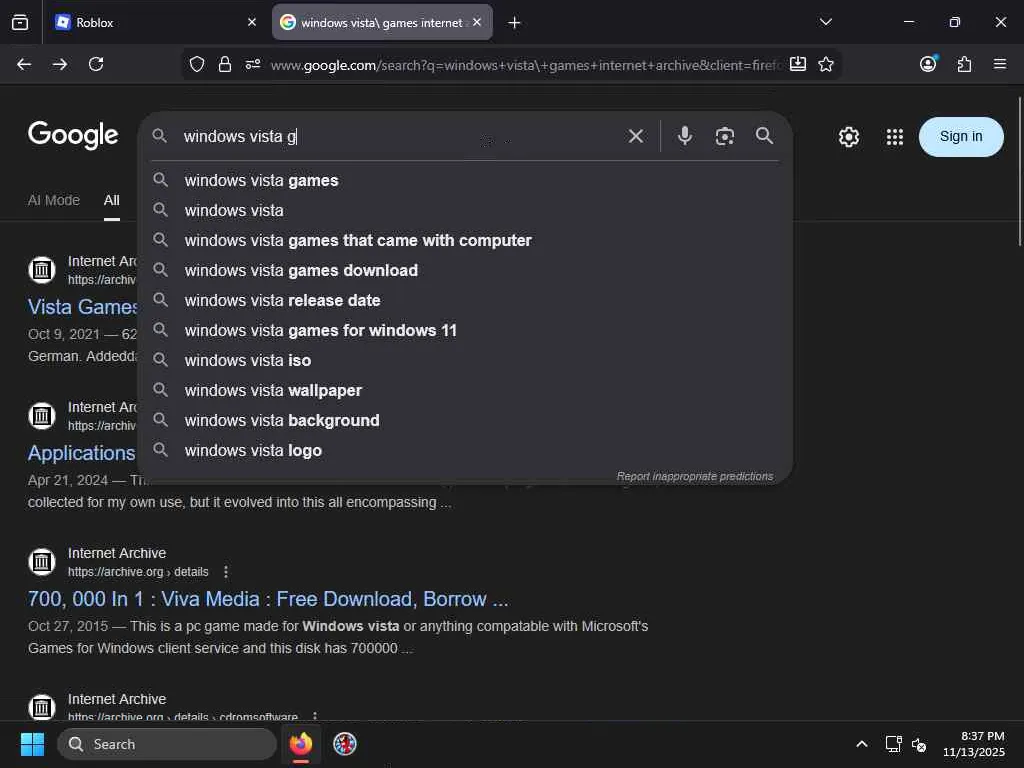Switch to AI Mode tab
Screen dimensions: 1024x768
pyautogui.click(x=54, y=200)
